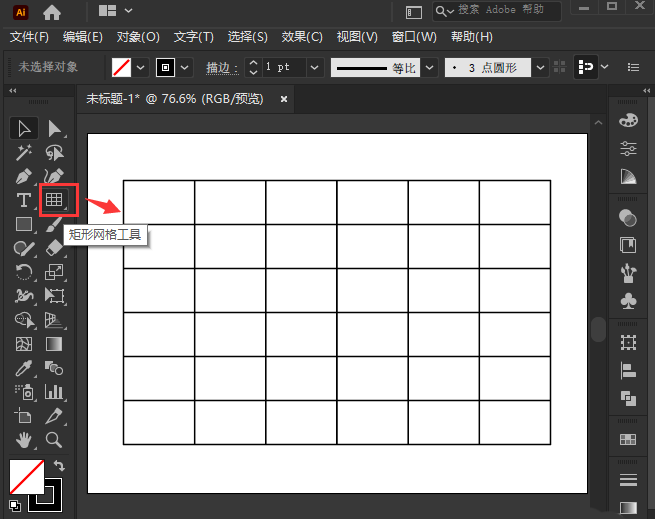The image size is (655, 519).
Task: Open the control bar list menu
Action: [633, 67]
